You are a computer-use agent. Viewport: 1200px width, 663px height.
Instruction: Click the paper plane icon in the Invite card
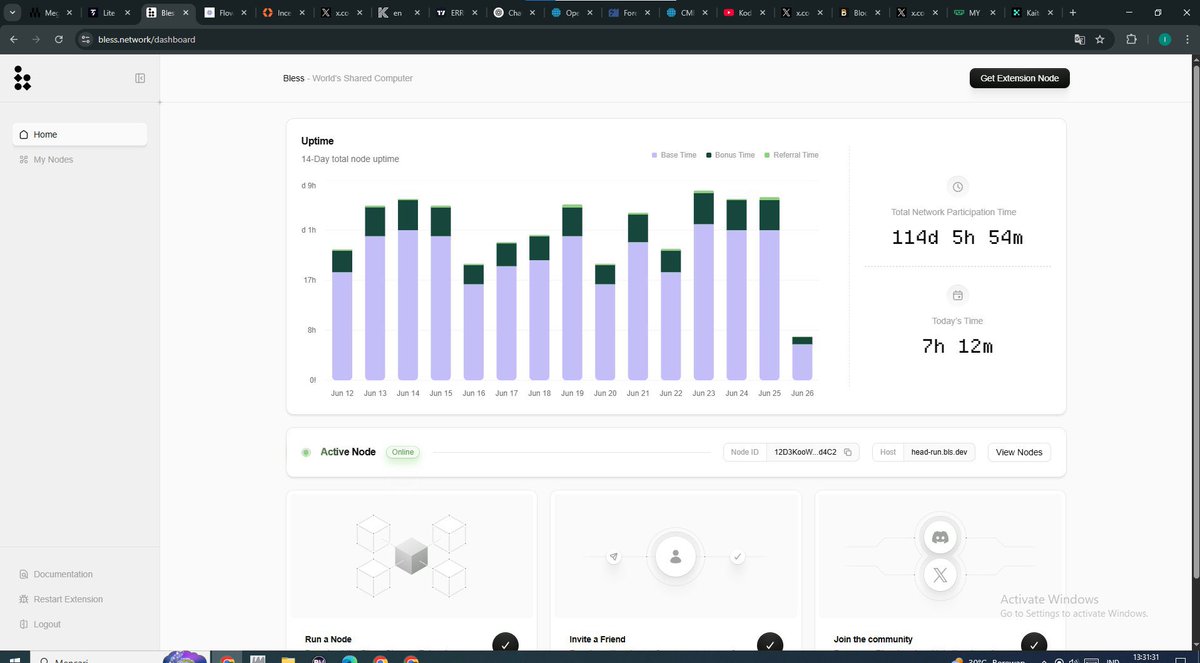(614, 557)
